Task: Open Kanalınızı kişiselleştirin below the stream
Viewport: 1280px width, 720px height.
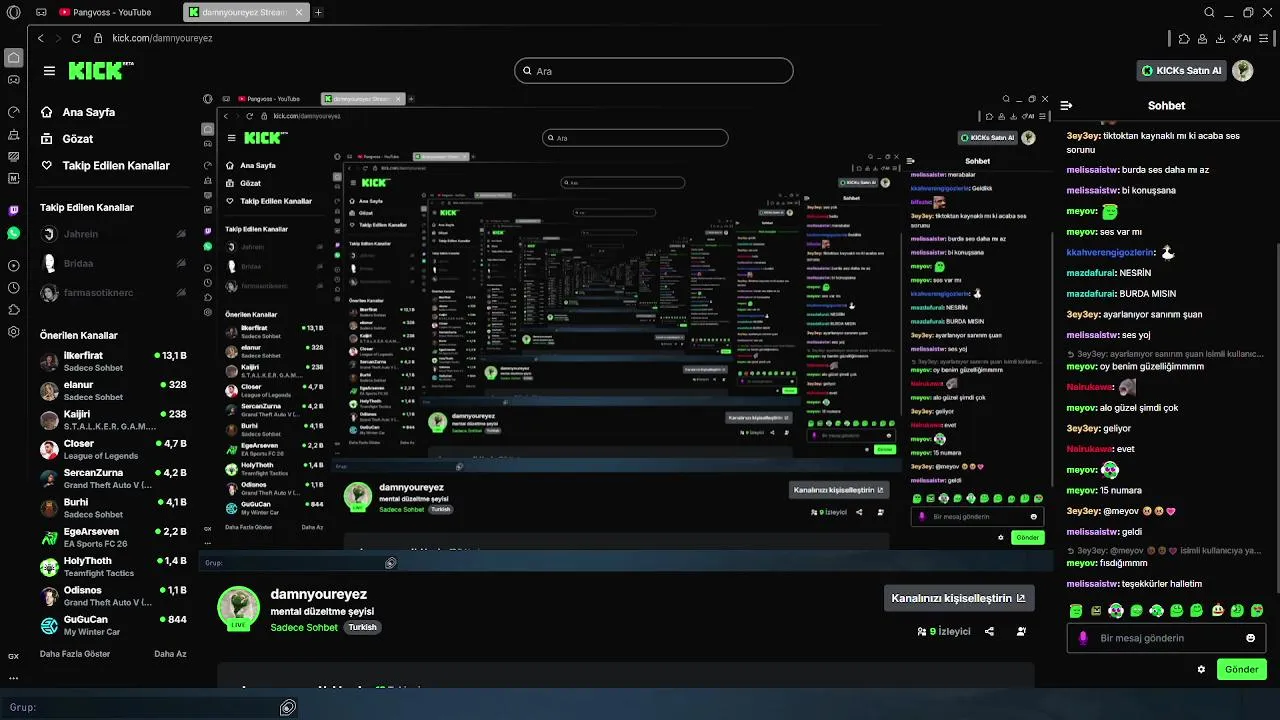Action: pos(959,598)
